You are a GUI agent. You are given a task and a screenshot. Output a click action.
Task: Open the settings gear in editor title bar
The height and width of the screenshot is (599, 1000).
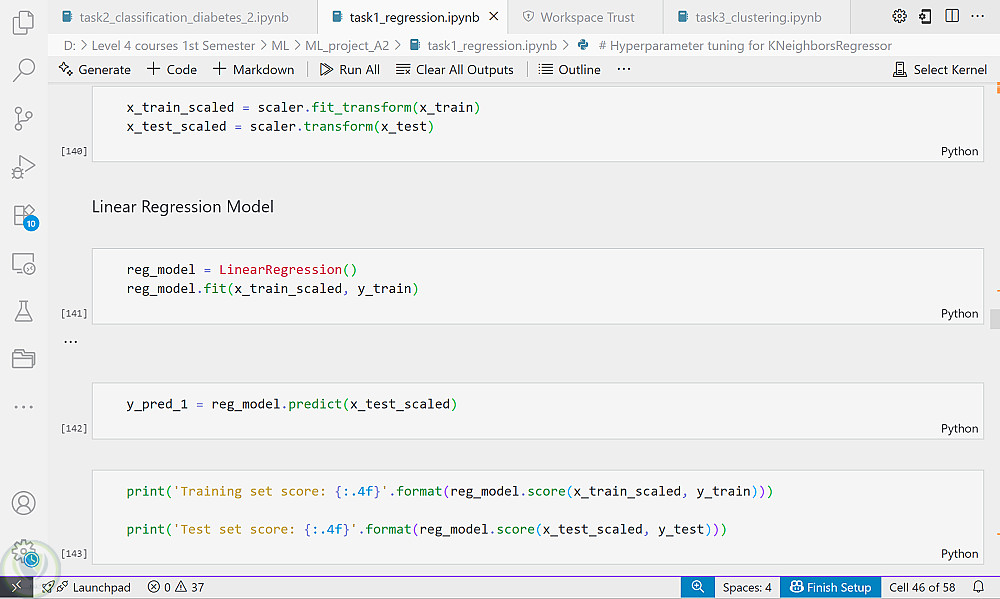(x=899, y=17)
